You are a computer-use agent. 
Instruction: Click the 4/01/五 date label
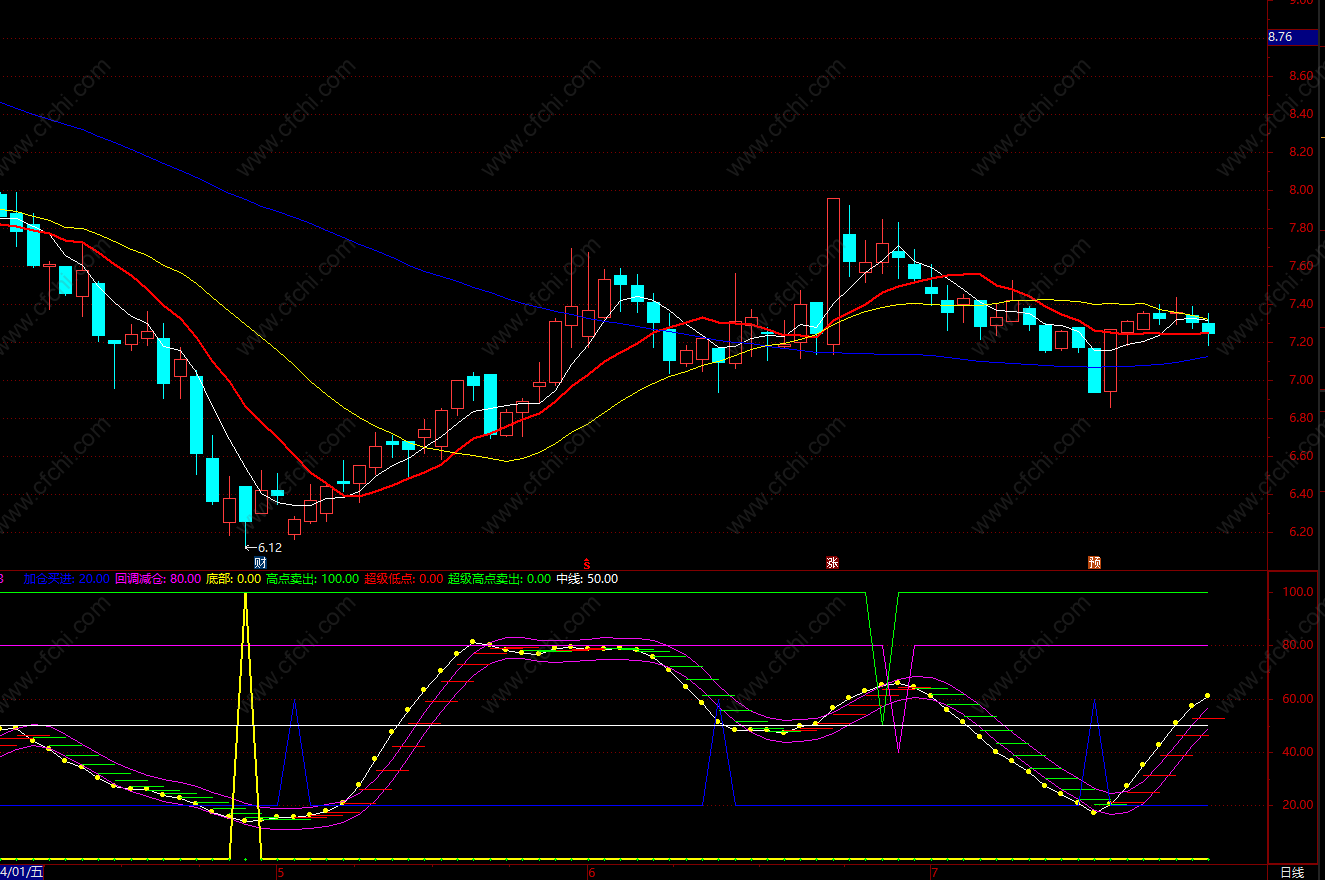22,873
